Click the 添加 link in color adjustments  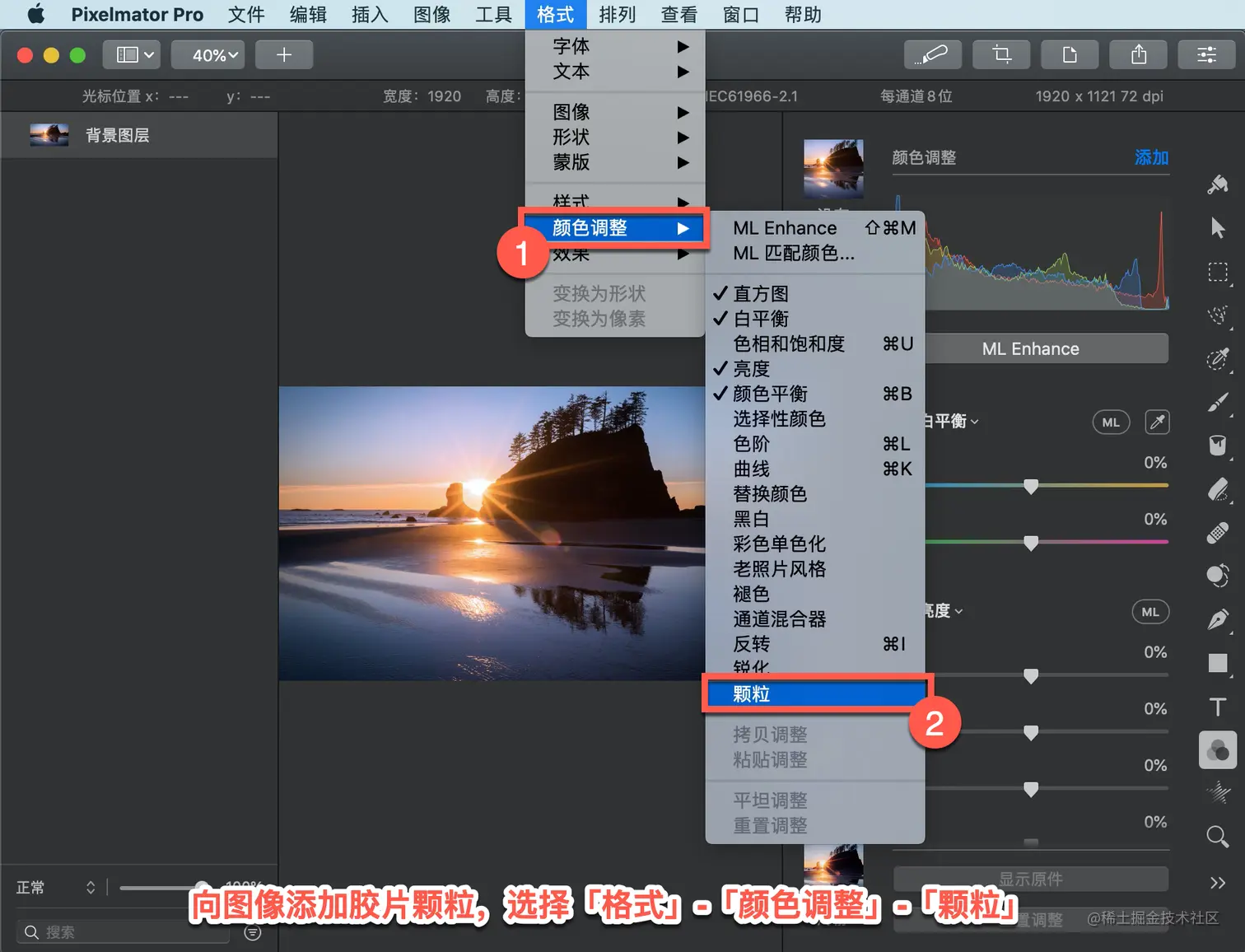pyautogui.click(x=1151, y=157)
